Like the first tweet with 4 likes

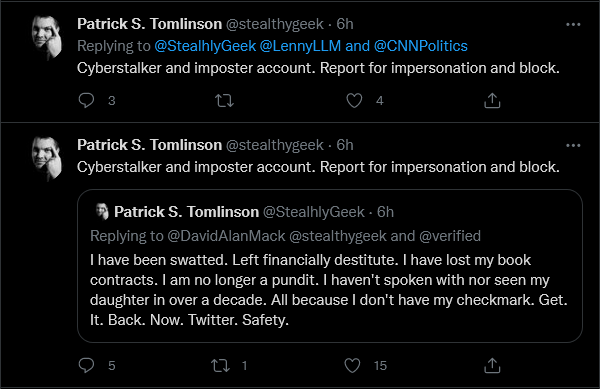pyautogui.click(x=354, y=101)
